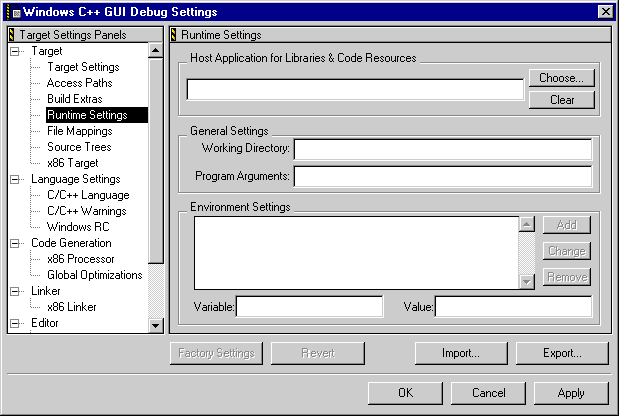Confirm the dialog with OK
The width and height of the screenshot is (619, 416).
click(x=405, y=393)
